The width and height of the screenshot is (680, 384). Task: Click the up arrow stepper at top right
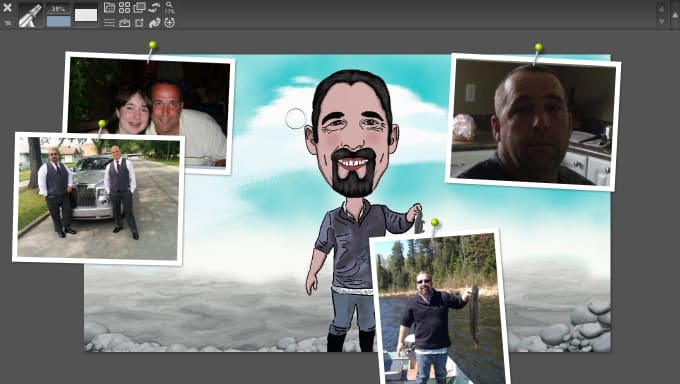coord(661,8)
